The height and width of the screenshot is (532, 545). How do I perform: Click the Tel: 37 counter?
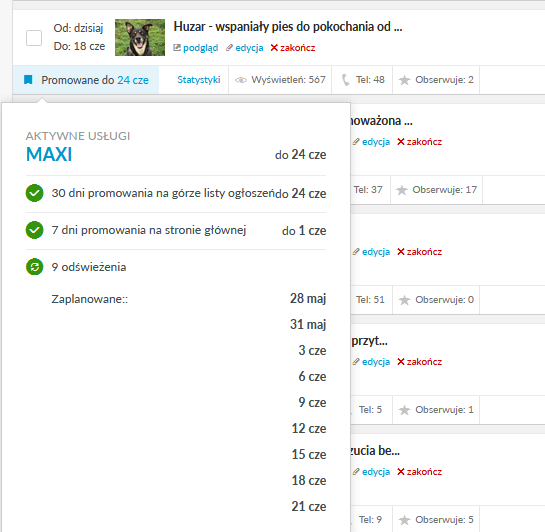click(368, 190)
